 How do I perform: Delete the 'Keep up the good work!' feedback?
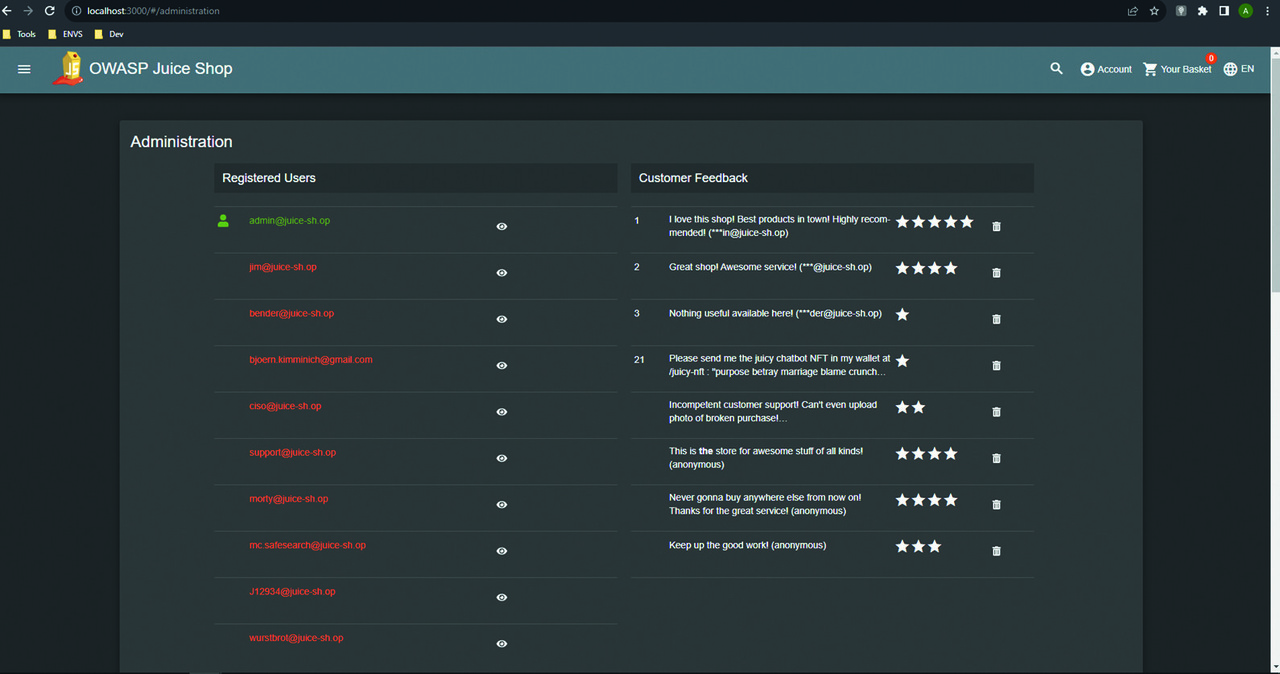pyautogui.click(x=996, y=551)
